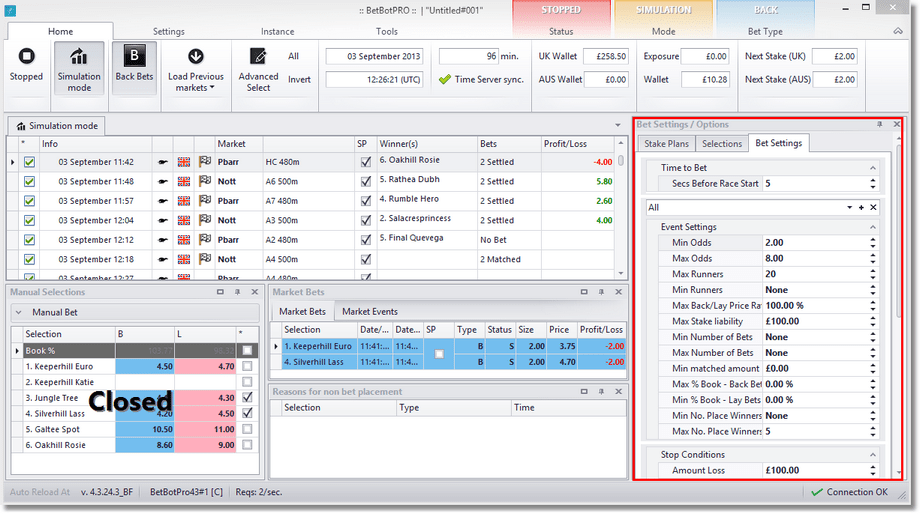The height and width of the screenshot is (514, 920).
Task: Close Reasons for non bet placement panel
Action: coord(618,391)
